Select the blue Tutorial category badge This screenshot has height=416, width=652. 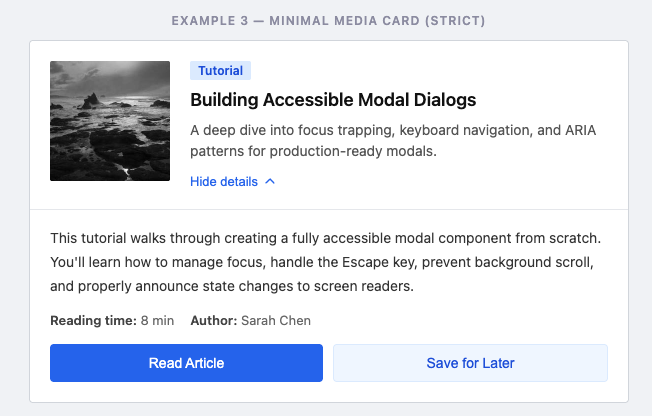pyautogui.click(x=220, y=71)
